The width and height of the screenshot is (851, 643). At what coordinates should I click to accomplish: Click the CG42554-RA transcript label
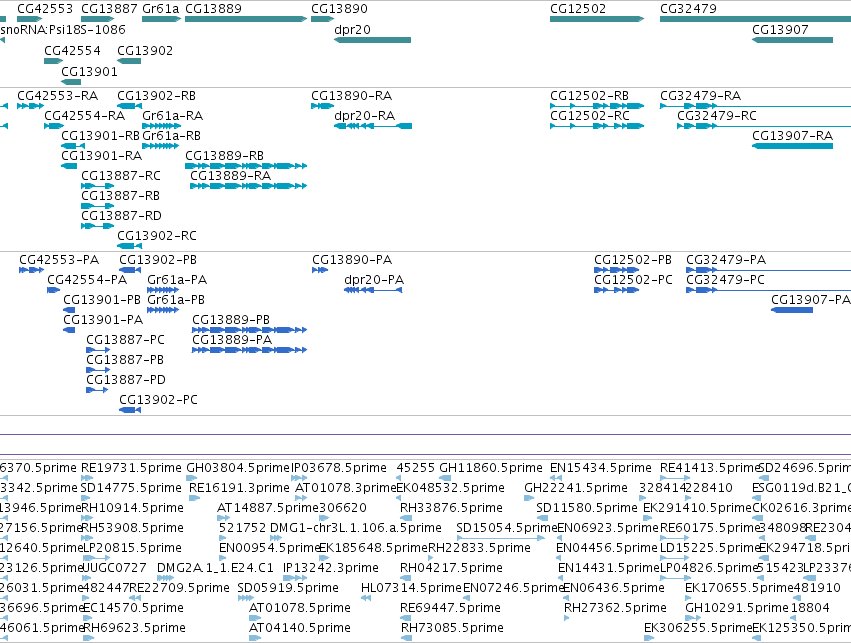[85, 116]
